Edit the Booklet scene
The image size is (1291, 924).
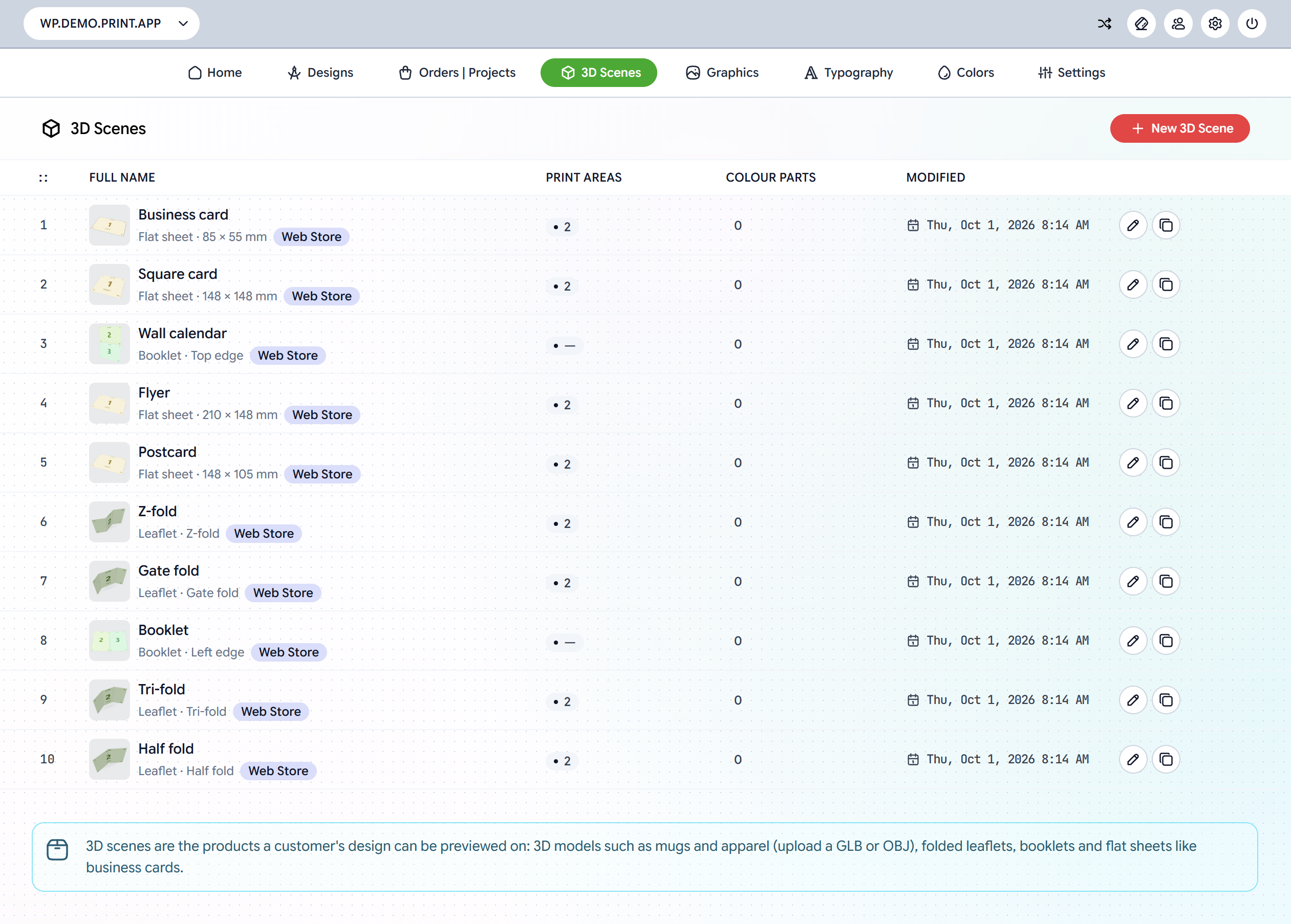coord(1133,641)
